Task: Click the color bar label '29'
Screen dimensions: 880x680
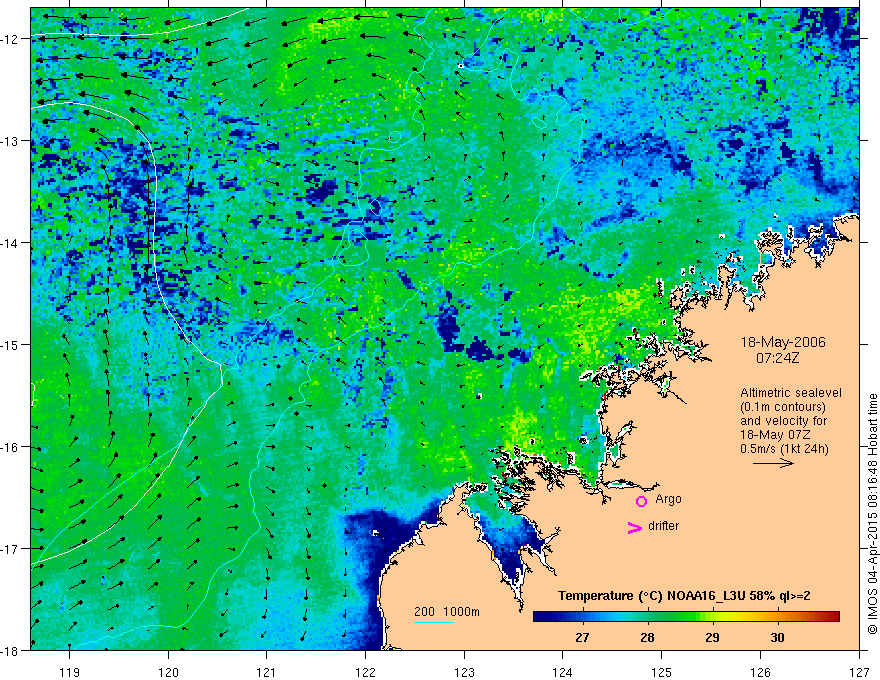Action: pos(712,637)
